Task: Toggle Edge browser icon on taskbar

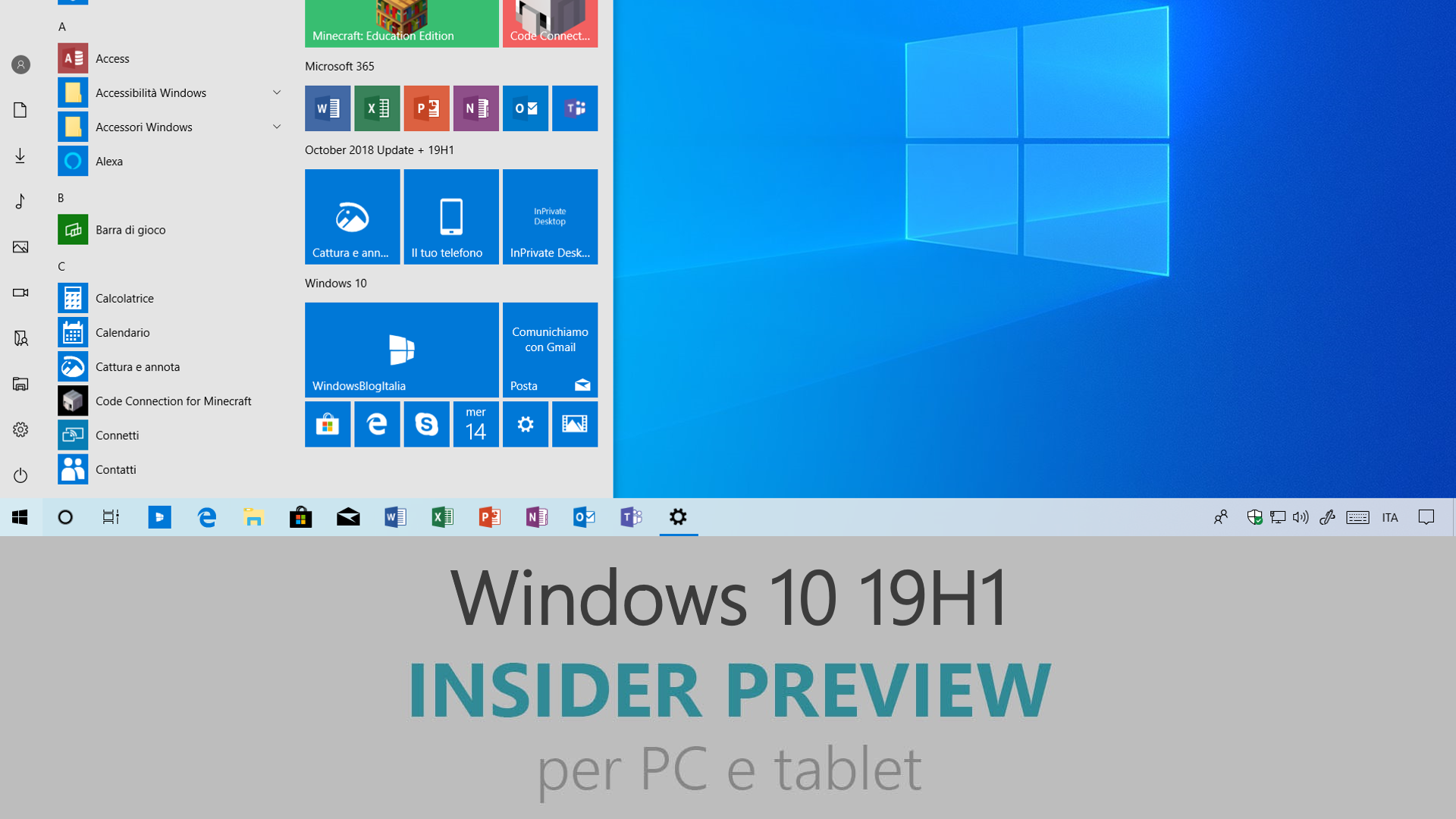Action: coord(206,517)
